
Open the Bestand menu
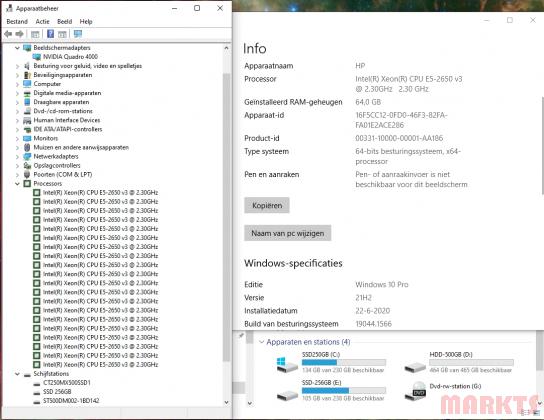click(17, 22)
